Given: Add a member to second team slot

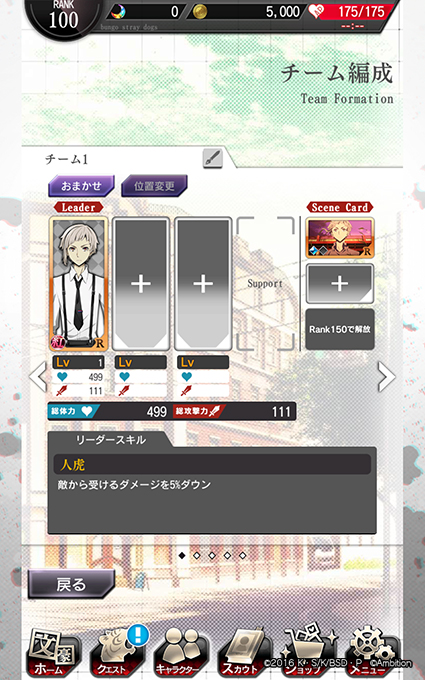Looking at the screenshot, I should tap(141, 284).
